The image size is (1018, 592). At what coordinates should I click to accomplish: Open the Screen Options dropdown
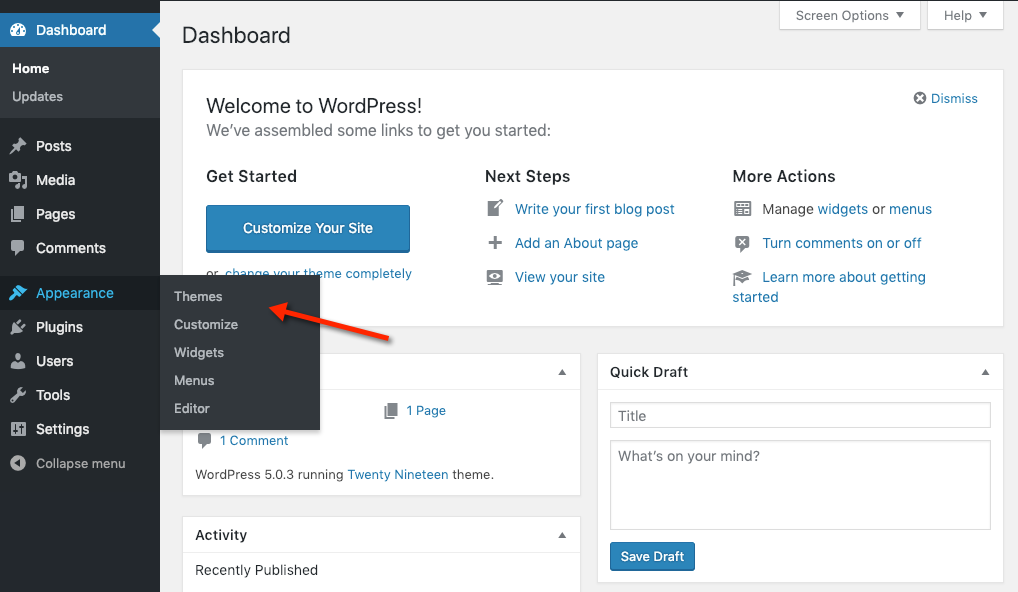click(849, 15)
